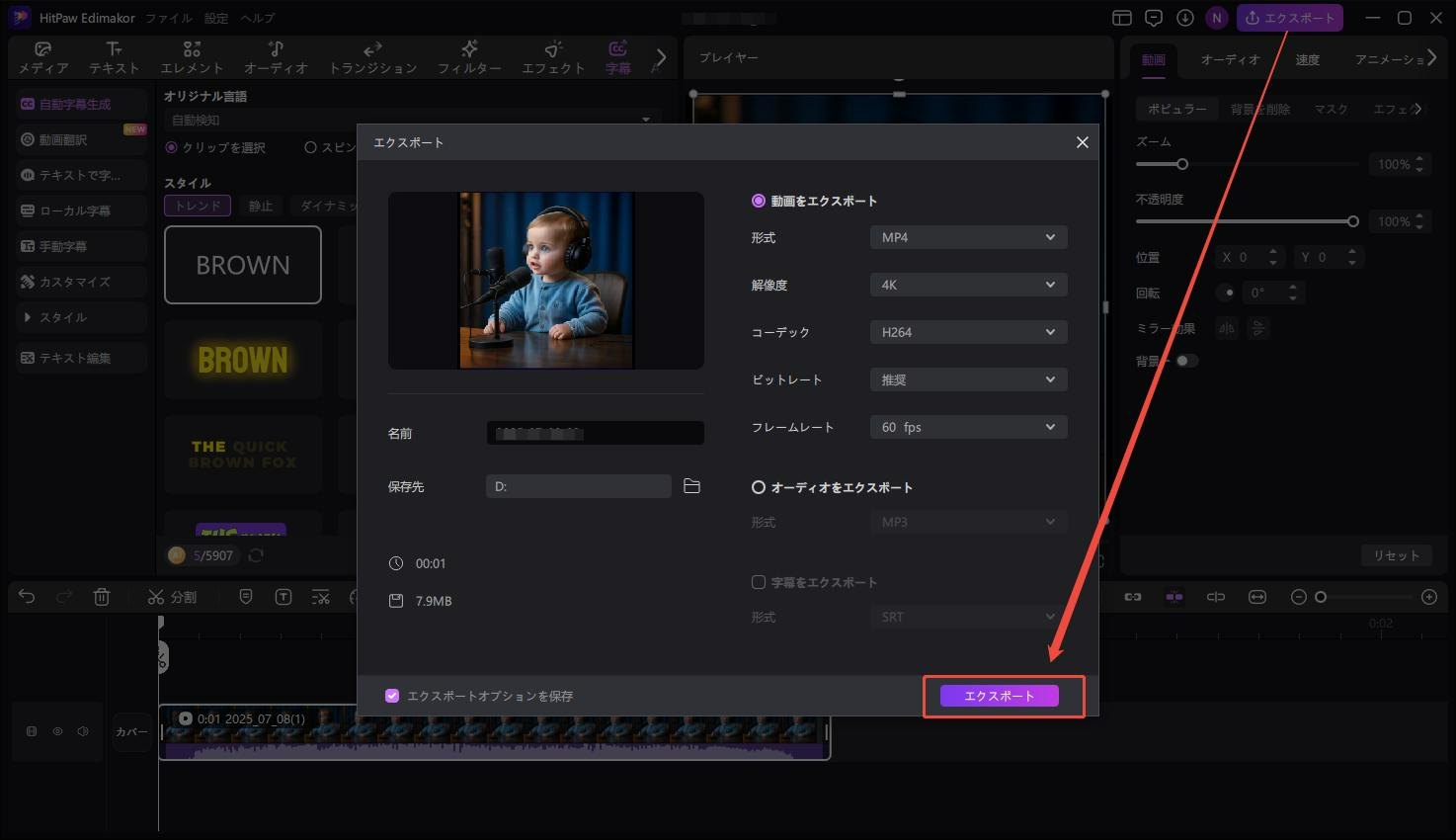Click the timeline zoom-out minus icon
The width and height of the screenshot is (1456, 840).
(1299, 597)
